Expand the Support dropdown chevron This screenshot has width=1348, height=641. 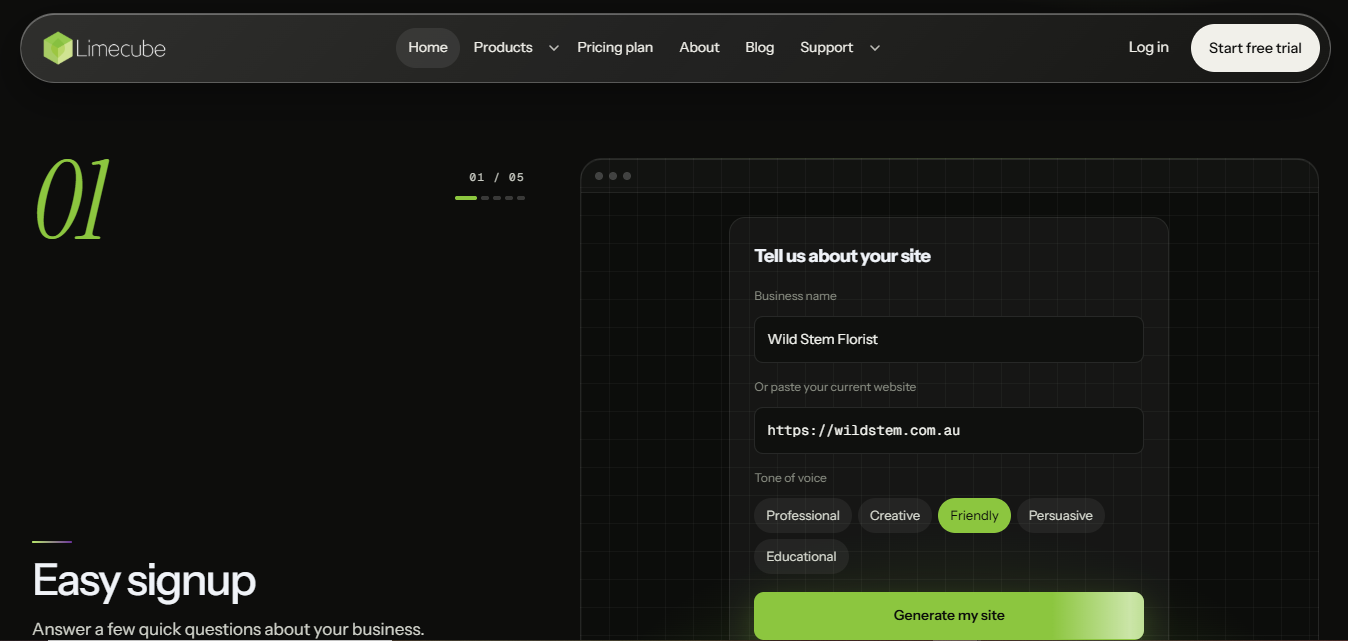(875, 48)
